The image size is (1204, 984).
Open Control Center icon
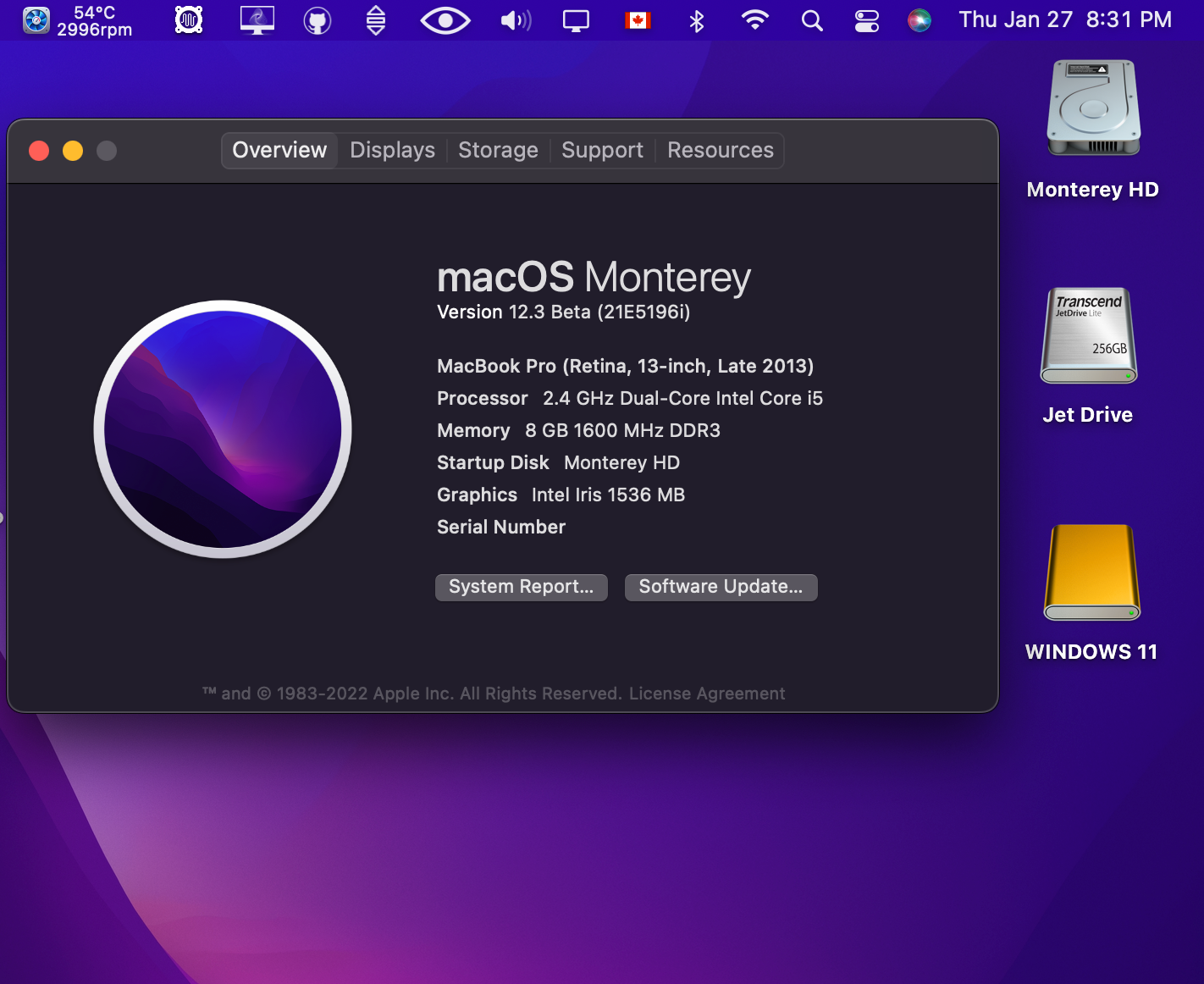(867, 21)
